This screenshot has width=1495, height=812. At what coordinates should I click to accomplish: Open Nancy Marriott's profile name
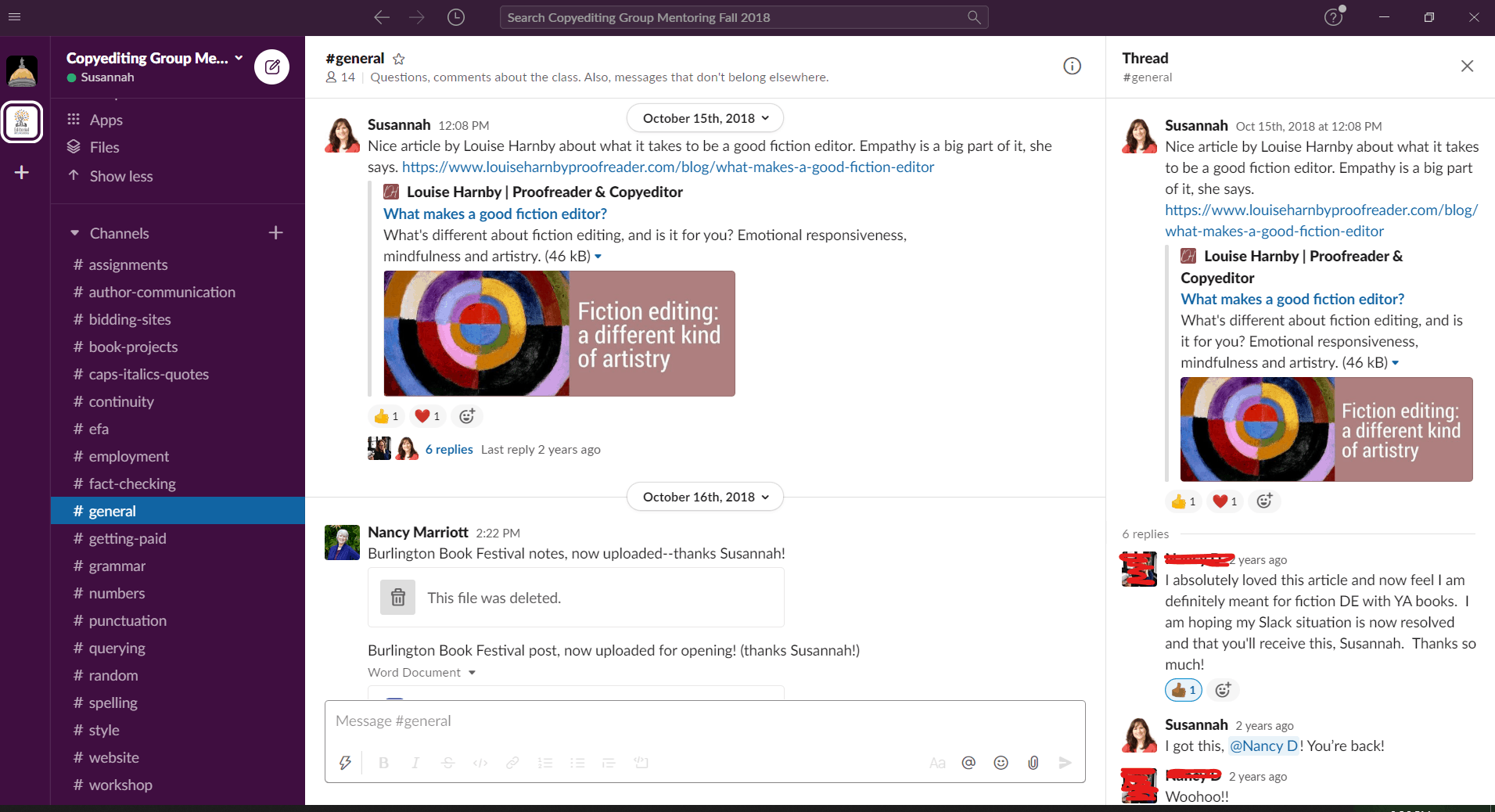418,532
